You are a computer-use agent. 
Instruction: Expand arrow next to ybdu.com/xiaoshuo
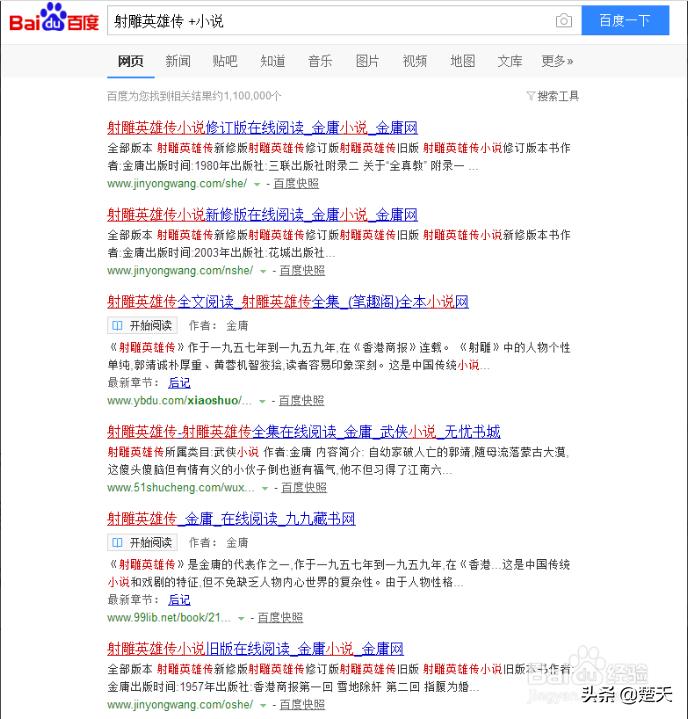pos(262,402)
